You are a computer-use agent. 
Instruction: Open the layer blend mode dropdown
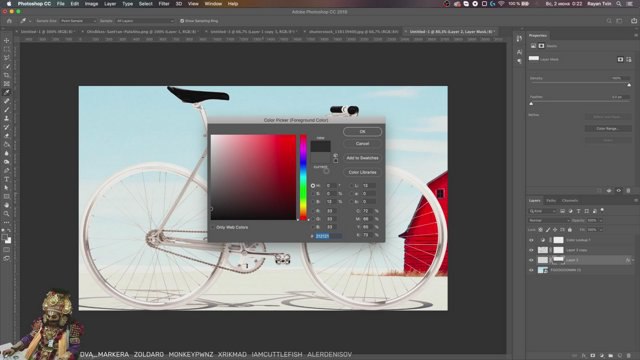pos(549,220)
